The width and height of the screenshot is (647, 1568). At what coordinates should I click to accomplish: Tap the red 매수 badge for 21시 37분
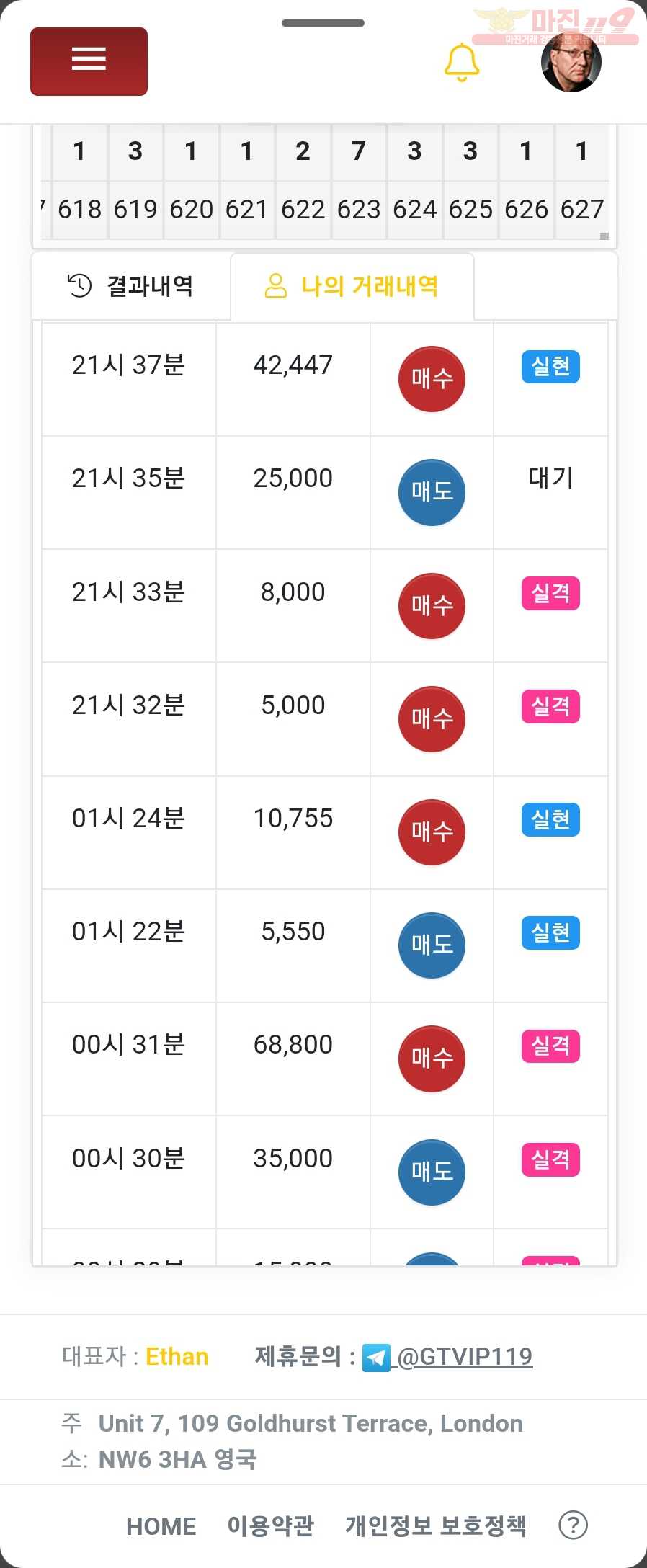click(x=432, y=379)
